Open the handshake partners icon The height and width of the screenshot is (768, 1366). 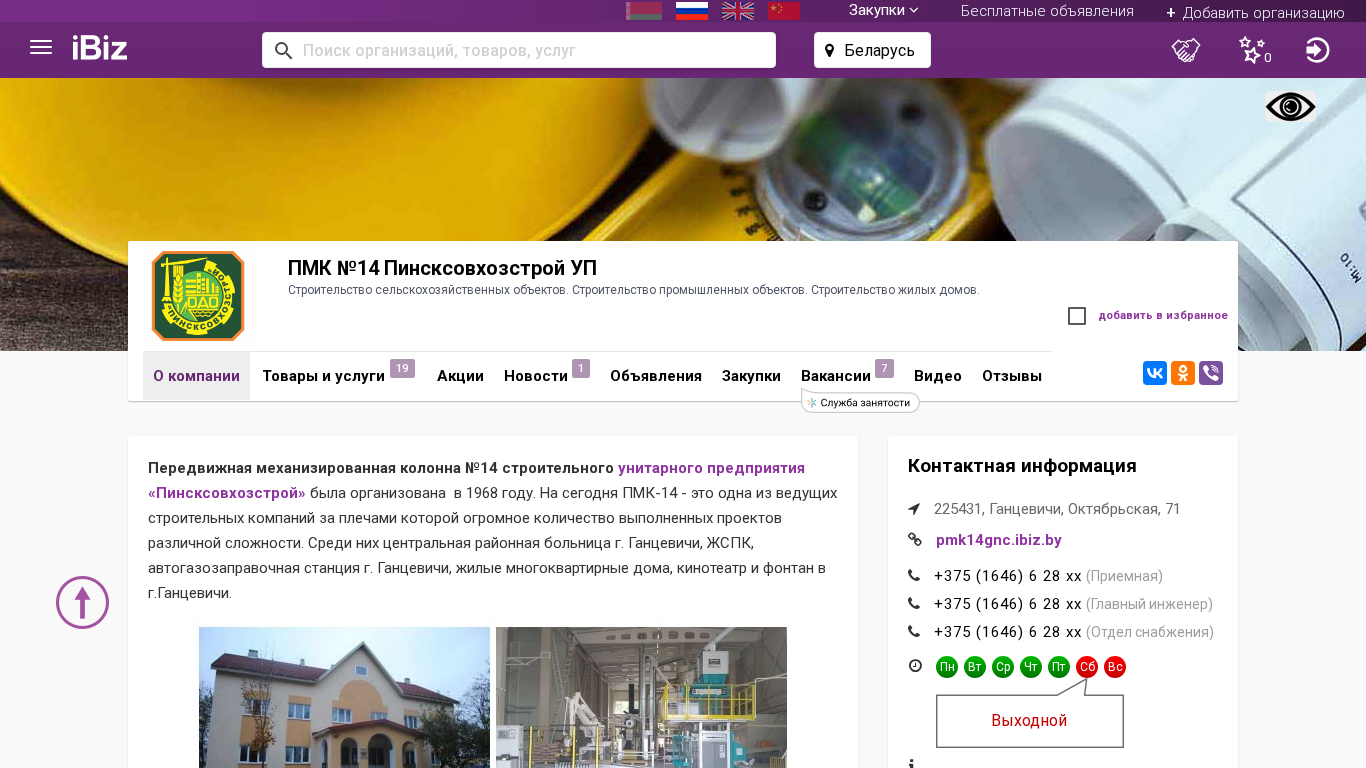click(1186, 50)
